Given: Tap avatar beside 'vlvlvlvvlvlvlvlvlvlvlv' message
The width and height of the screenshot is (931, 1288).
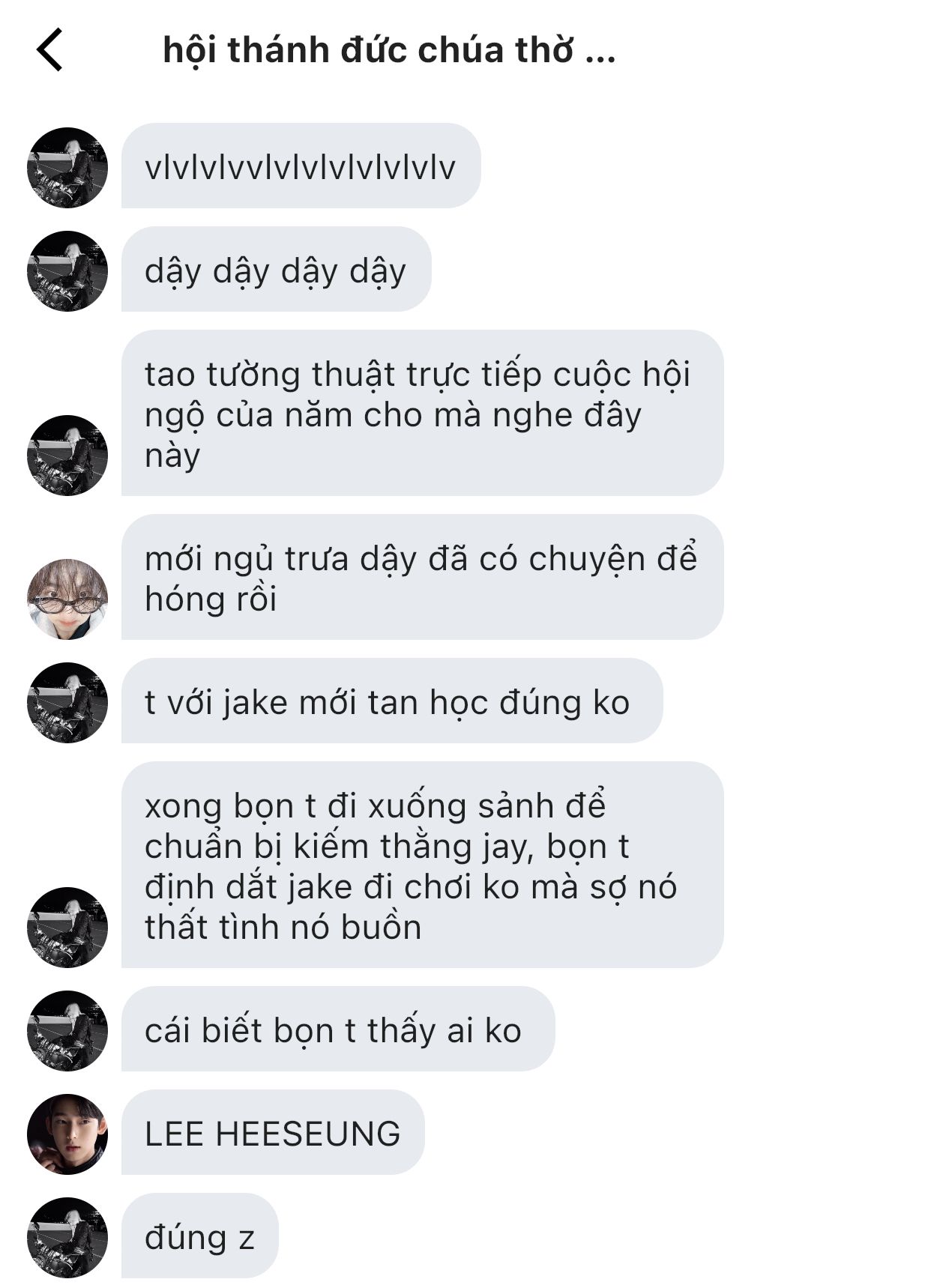Looking at the screenshot, I should click(x=67, y=168).
